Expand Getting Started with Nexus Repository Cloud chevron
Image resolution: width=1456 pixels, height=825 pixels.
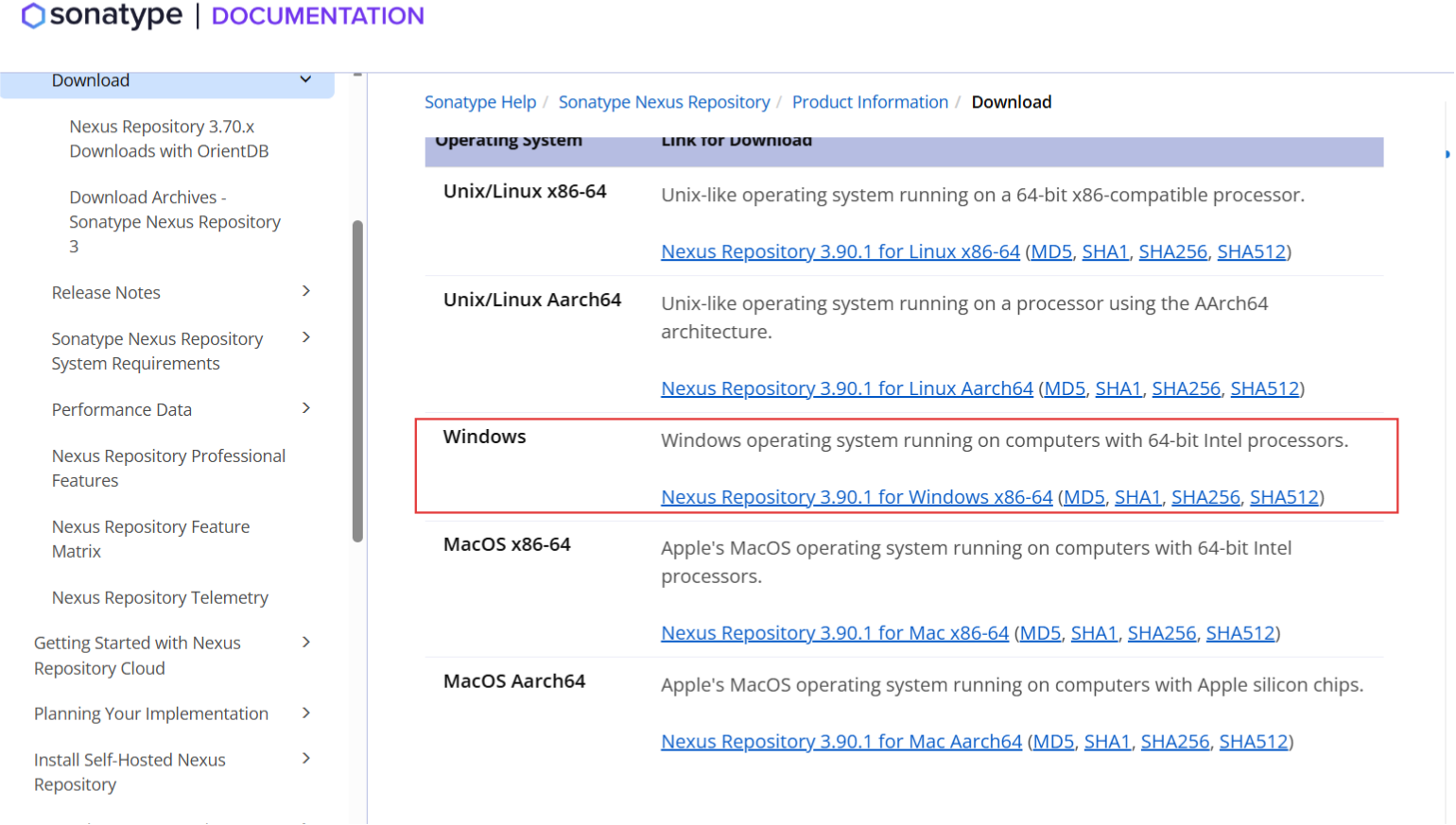(305, 643)
